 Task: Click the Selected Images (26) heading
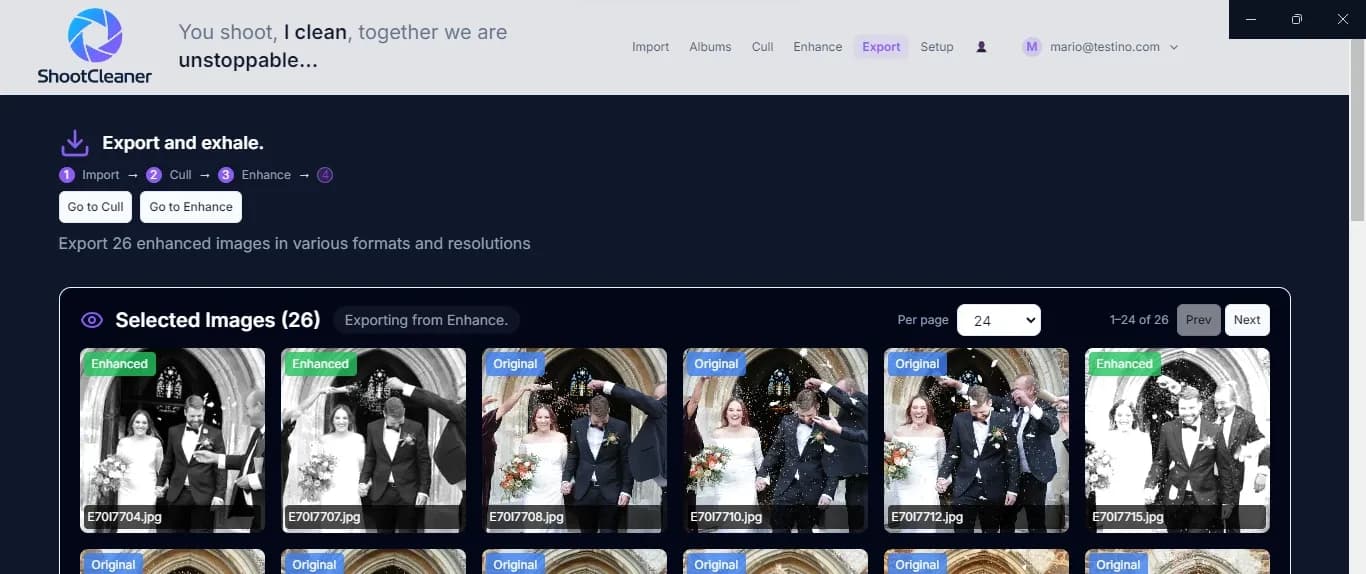pos(217,320)
